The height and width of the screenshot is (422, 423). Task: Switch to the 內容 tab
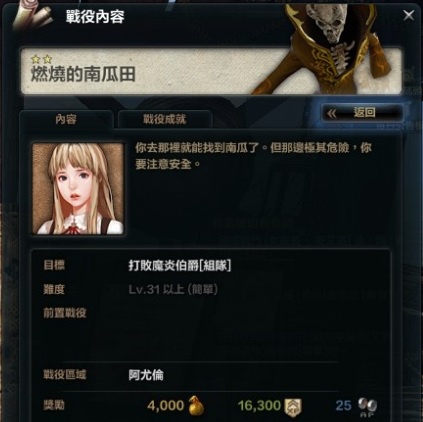66,119
